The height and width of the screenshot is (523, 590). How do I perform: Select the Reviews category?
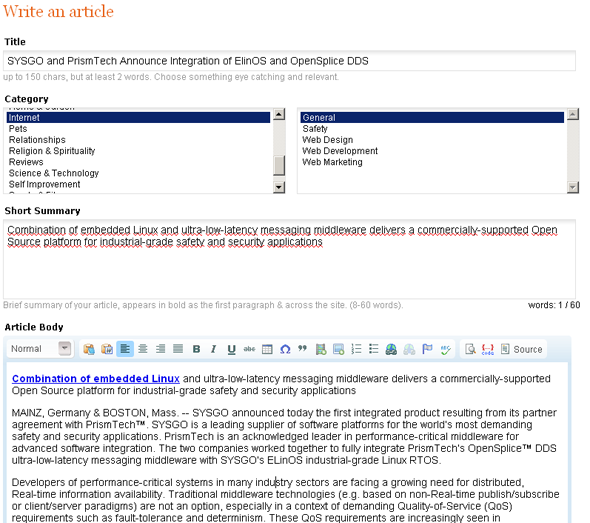click(x=138, y=162)
